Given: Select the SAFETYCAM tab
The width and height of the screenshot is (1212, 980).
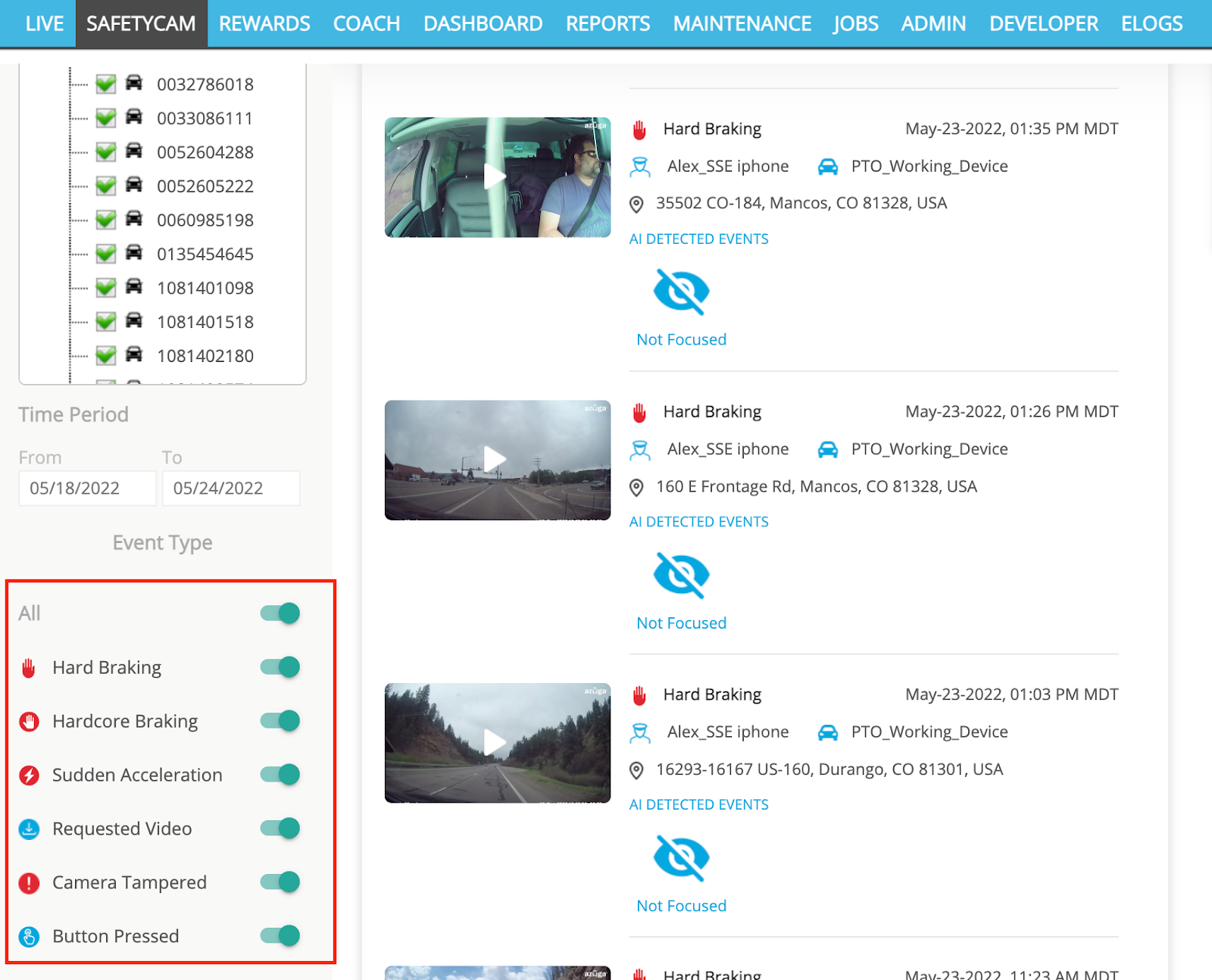Looking at the screenshot, I should [x=141, y=23].
